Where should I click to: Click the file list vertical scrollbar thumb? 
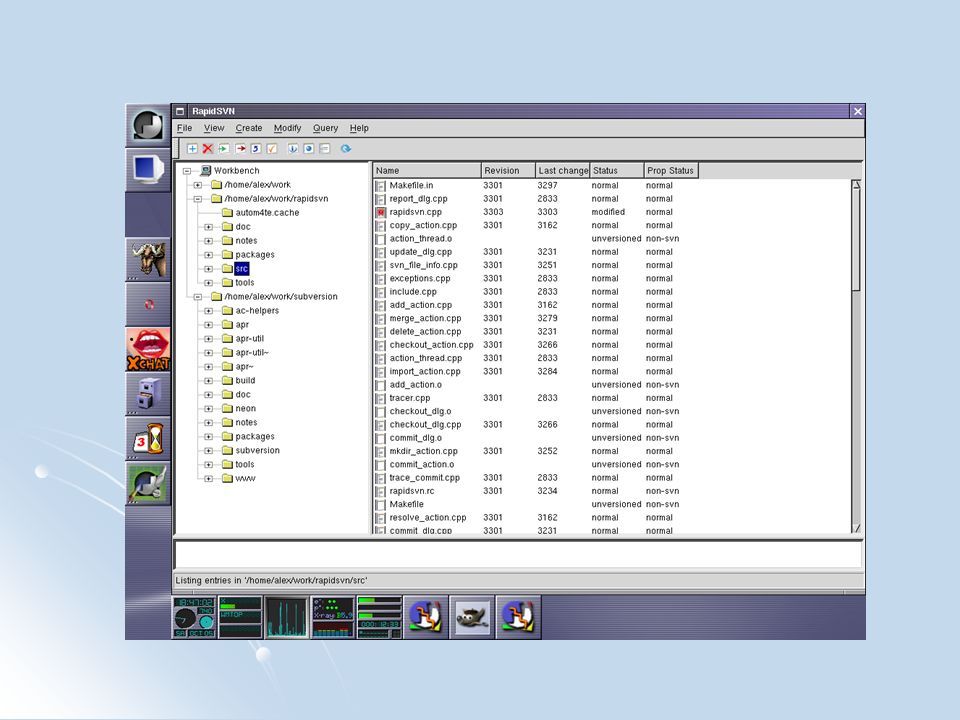pos(857,239)
